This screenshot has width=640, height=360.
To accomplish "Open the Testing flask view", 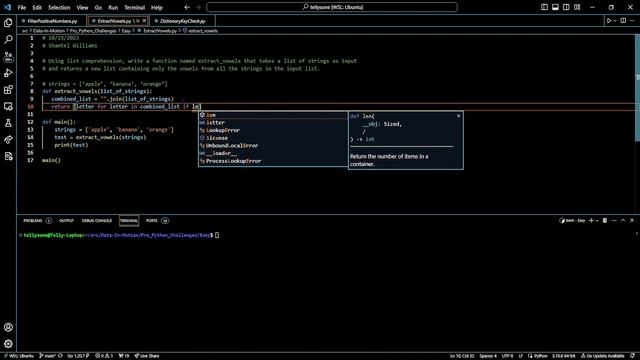I will pos(8,123).
